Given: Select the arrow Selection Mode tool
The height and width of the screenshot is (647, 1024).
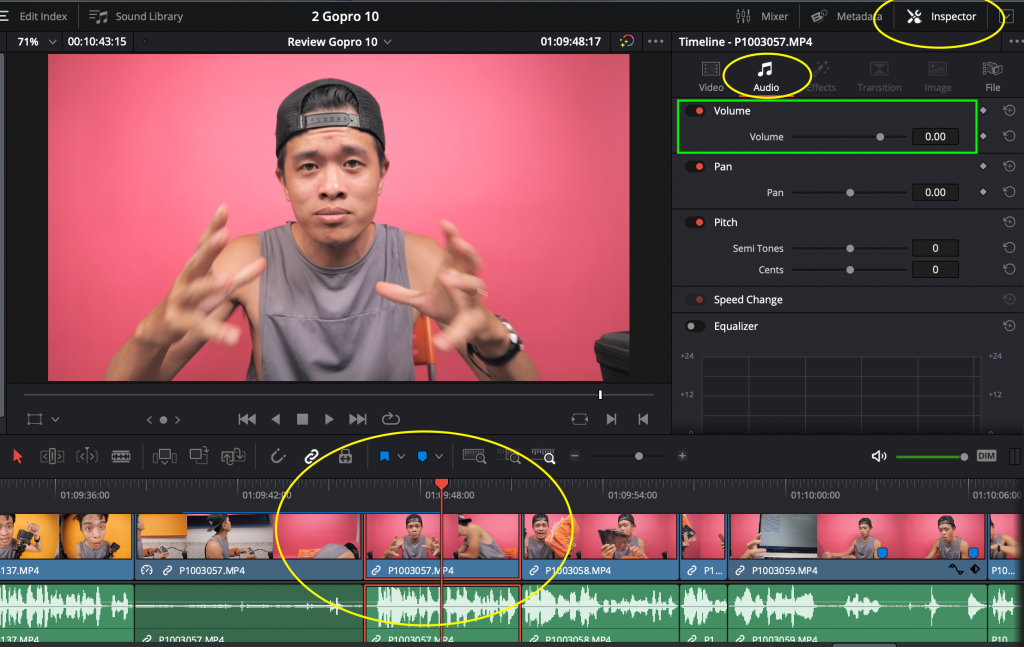Looking at the screenshot, I should [x=17, y=456].
